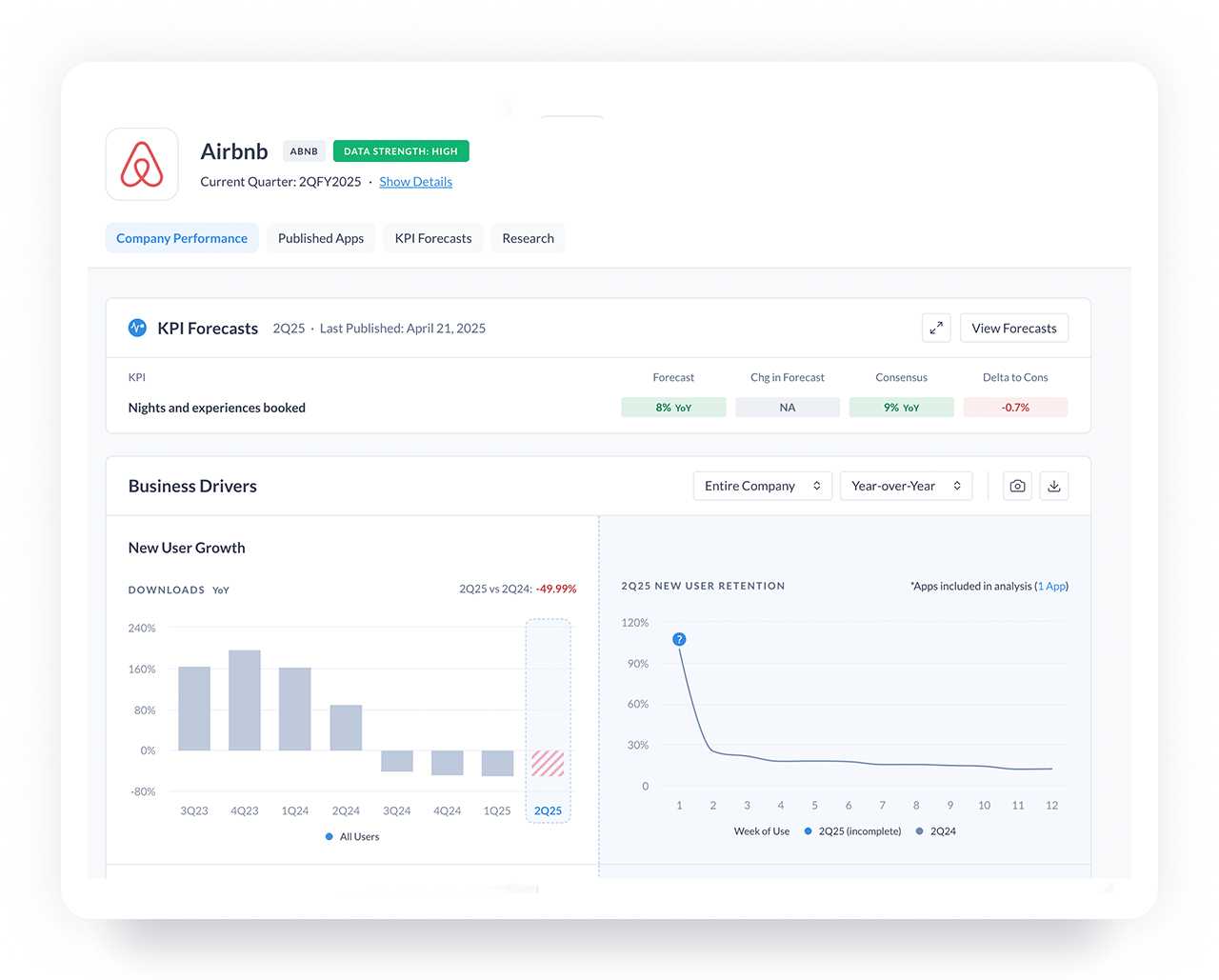Toggle the 2Q25 (incomplete) legend series

coord(809,831)
